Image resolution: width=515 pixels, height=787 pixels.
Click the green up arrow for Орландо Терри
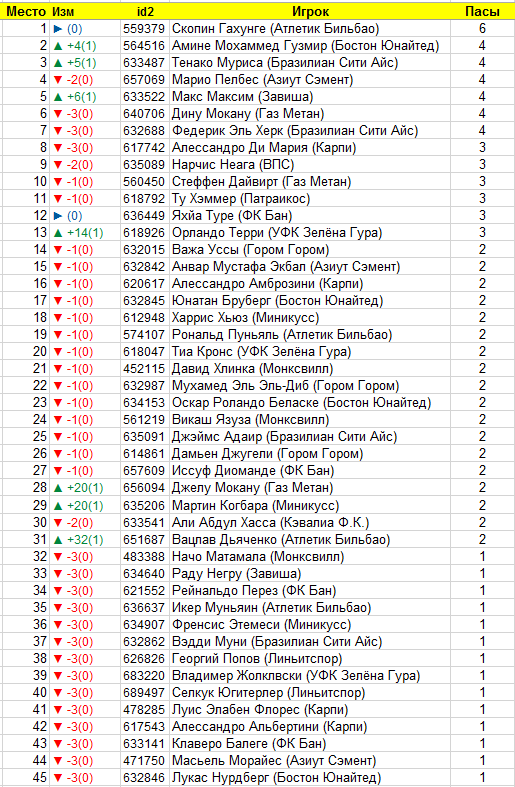[x=58, y=233]
